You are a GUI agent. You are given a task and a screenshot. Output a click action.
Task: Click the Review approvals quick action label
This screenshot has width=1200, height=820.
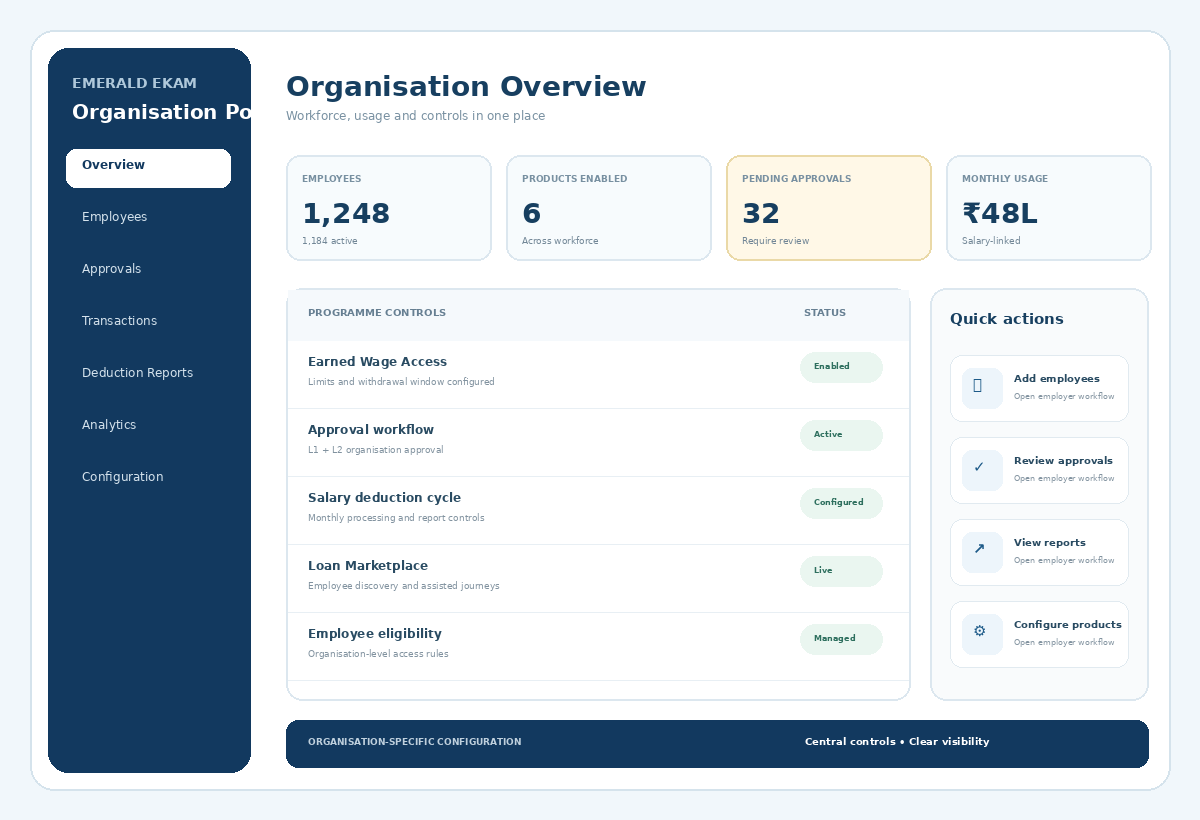point(1063,461)
